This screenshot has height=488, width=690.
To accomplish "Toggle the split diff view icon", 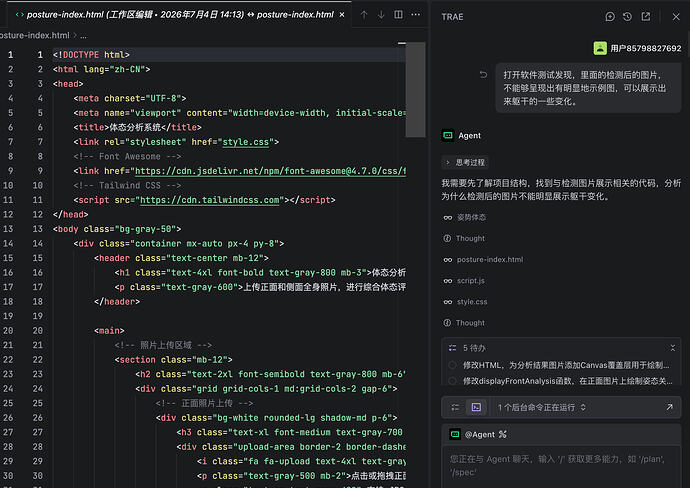I will 398,15.
